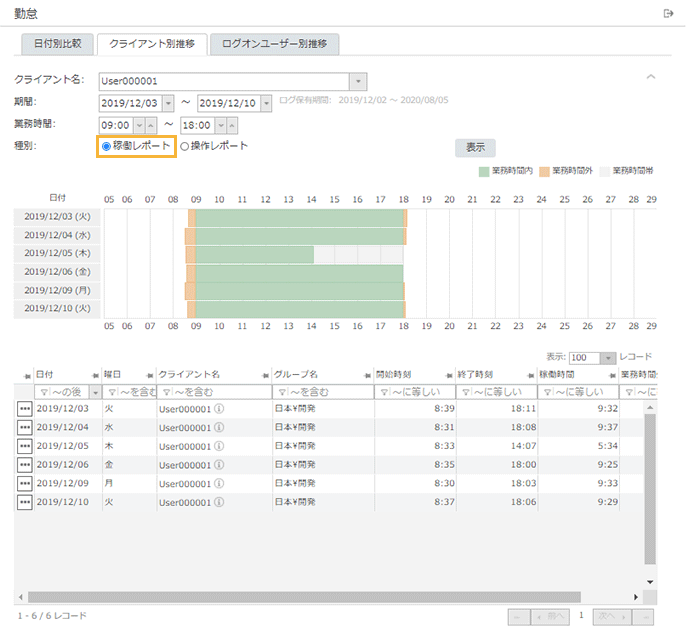This screenshot has height=628, width=687.
Task: Collapse the search conditions panel chevron
Action: 651,77
